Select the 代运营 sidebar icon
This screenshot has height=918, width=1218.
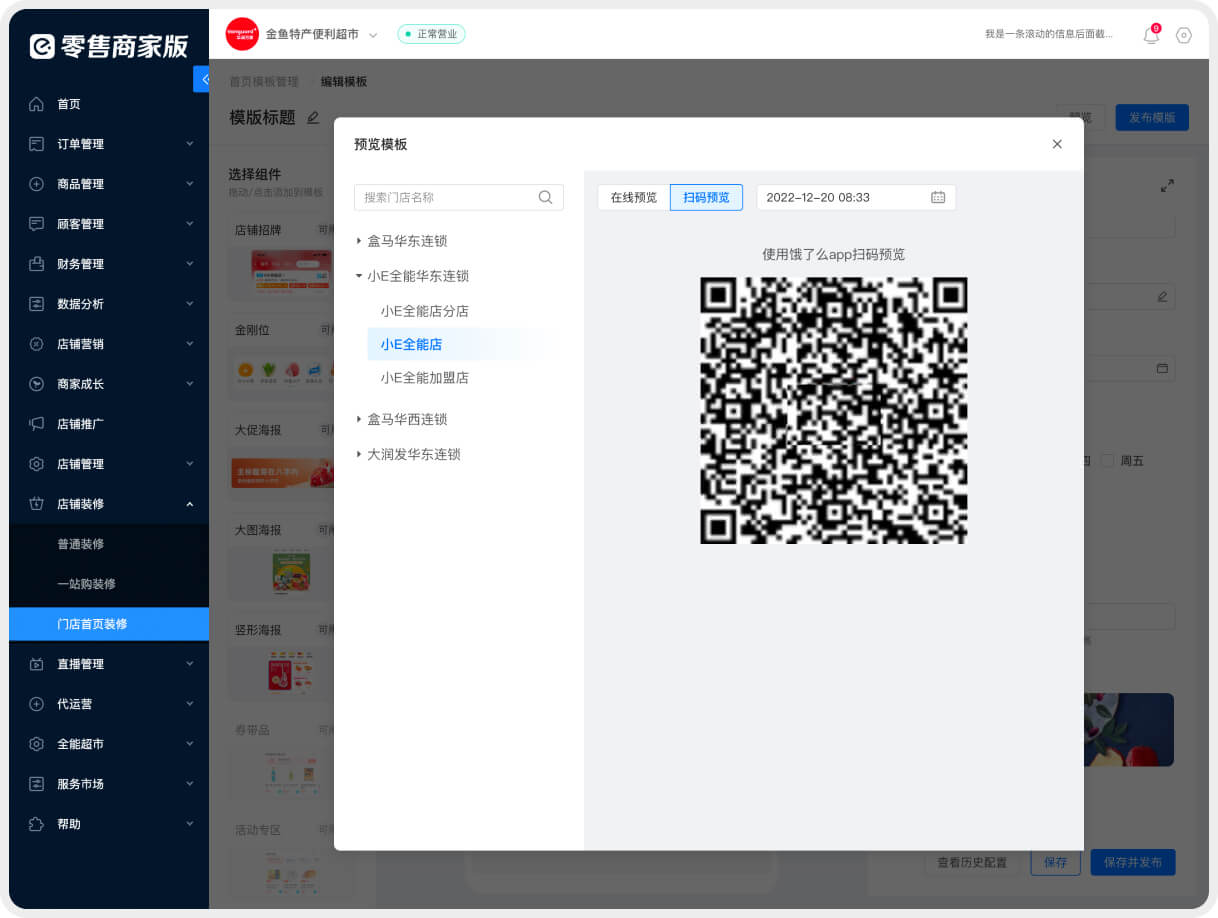click(x=37, y=704)
